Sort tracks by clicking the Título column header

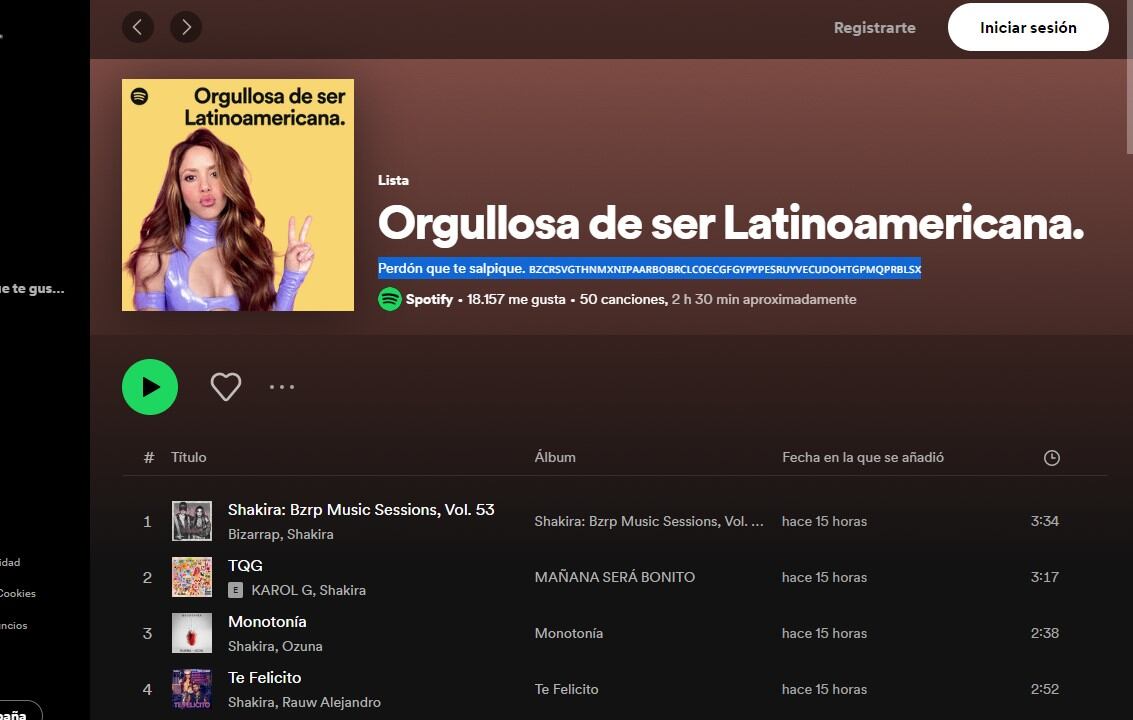[189, 457]
